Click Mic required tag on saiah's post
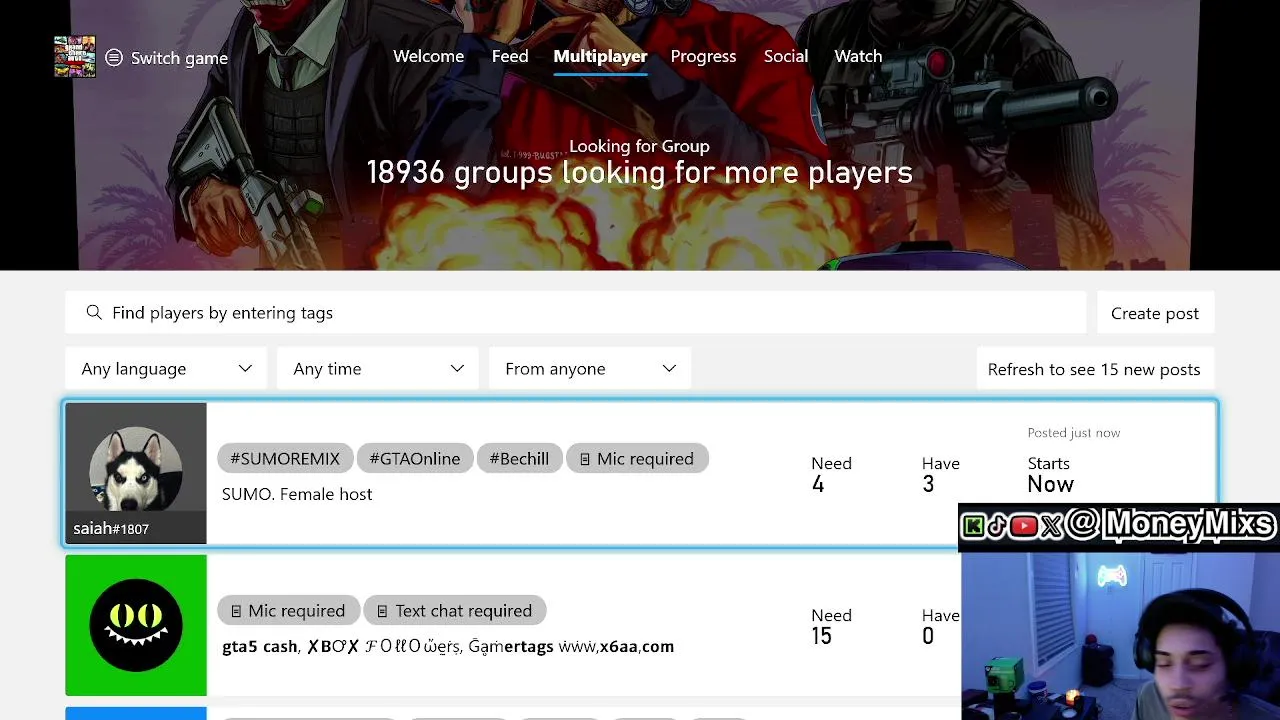This screenshot has width=1280, height=720. tap(637, 459)
